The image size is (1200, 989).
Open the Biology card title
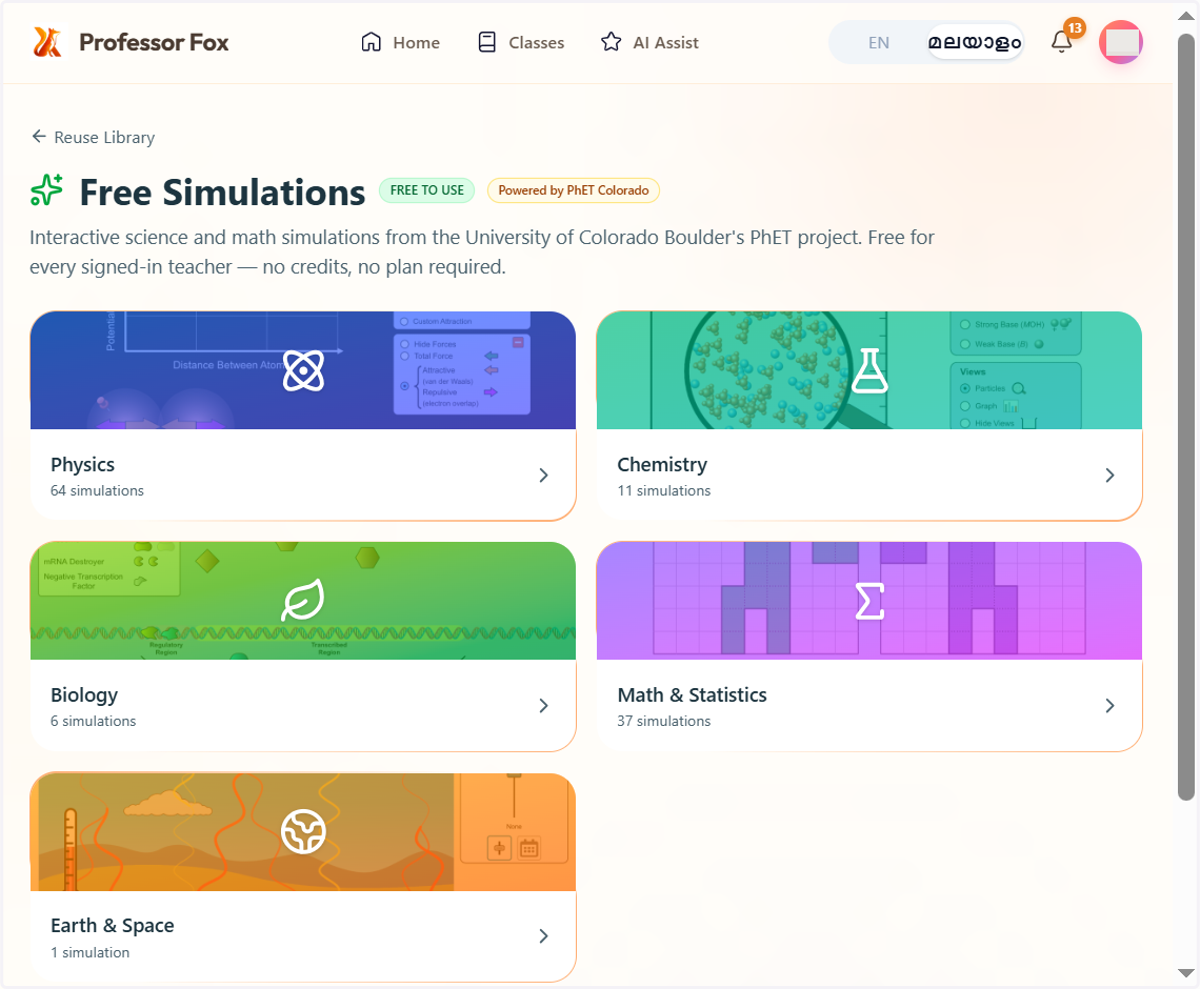[x=84, y=695]
